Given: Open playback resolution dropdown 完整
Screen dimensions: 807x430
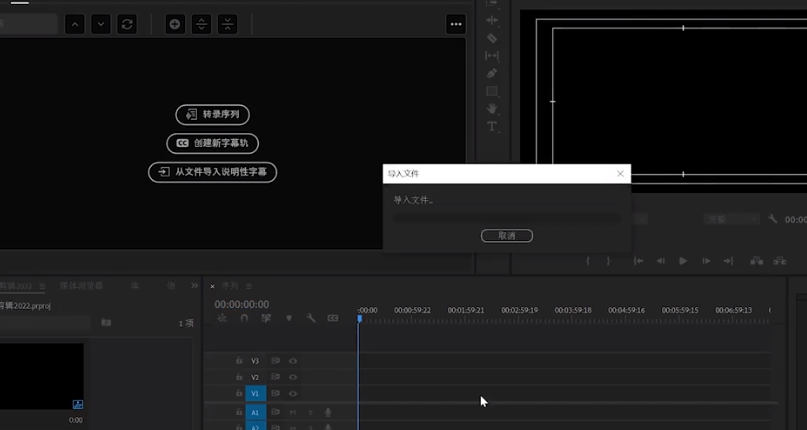Looking at the screenshot, I should [x=731, y=219].
